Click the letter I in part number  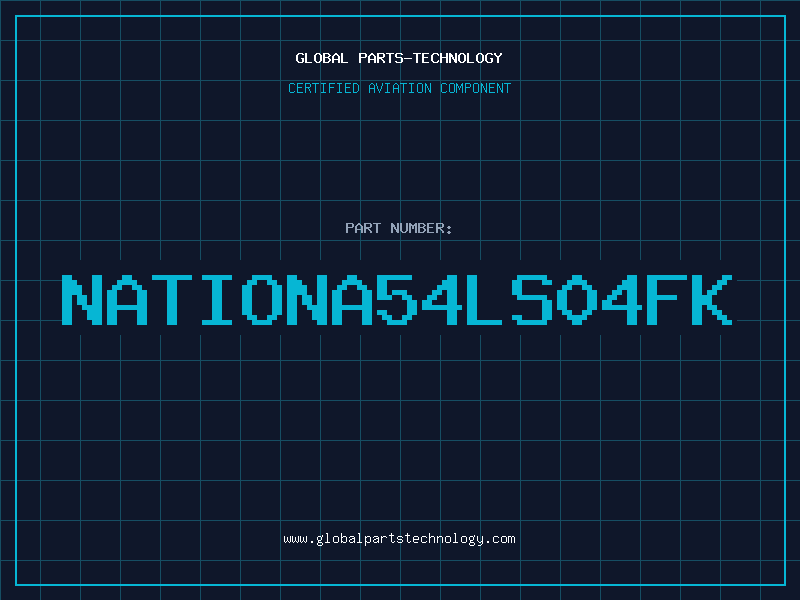coord(218,299)
